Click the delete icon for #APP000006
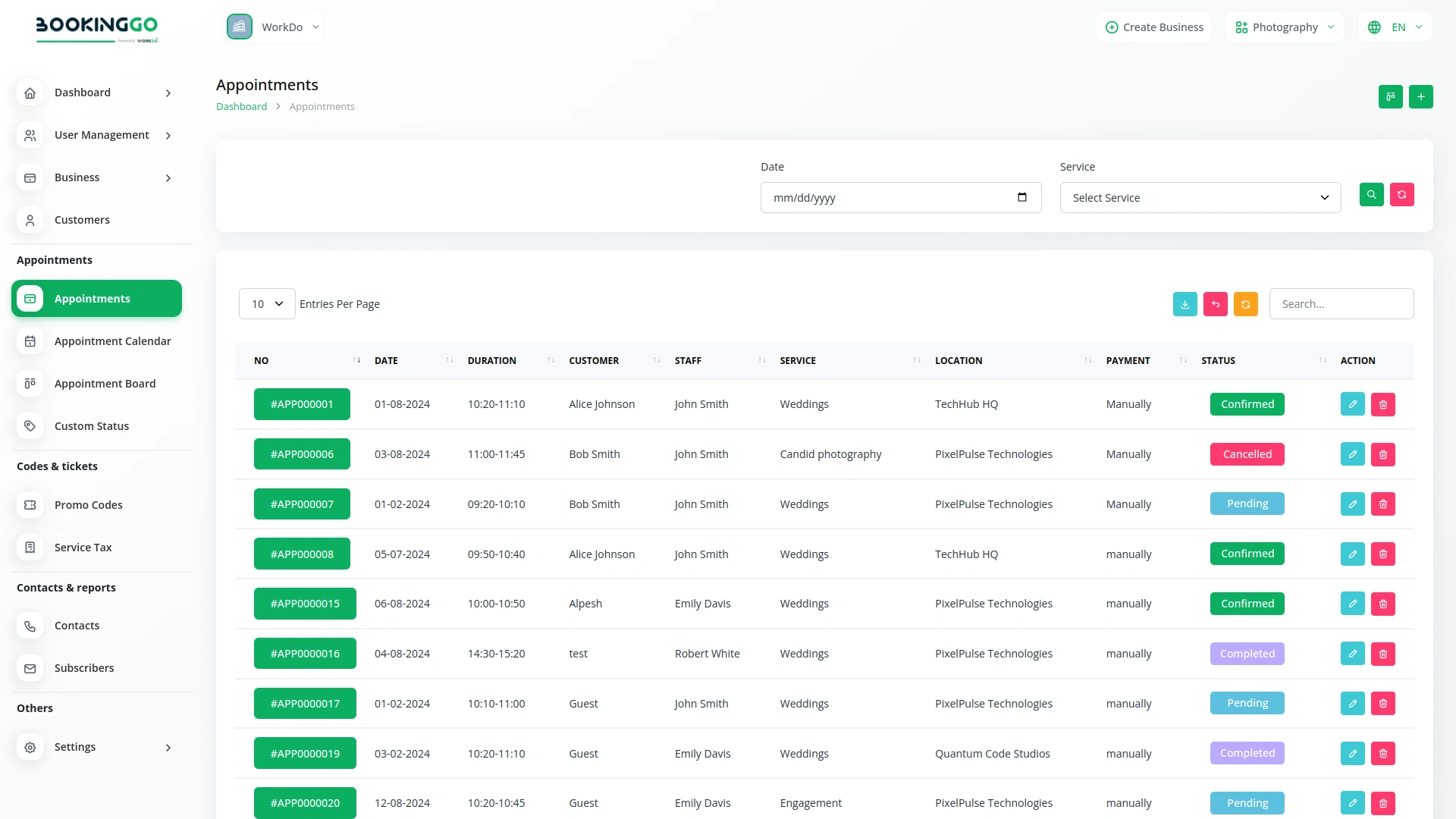 coord(1383,453)
